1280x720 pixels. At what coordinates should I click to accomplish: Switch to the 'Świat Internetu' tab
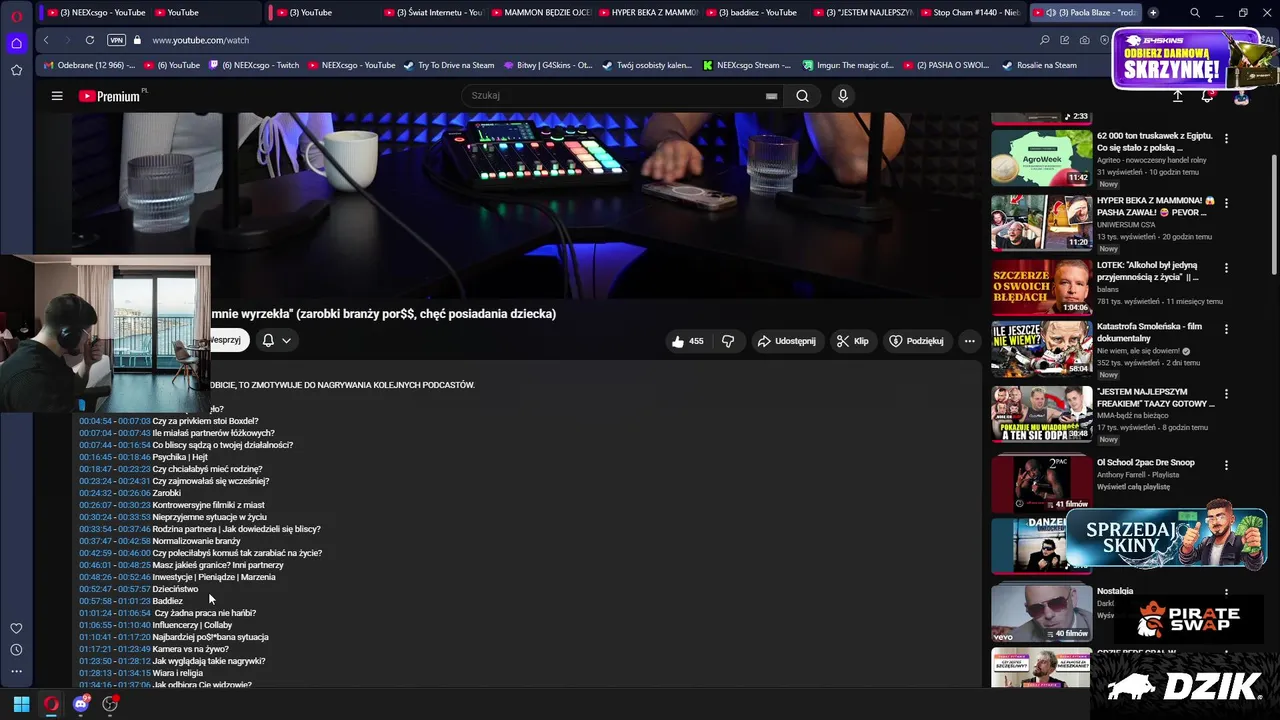(x=432, y=13)
